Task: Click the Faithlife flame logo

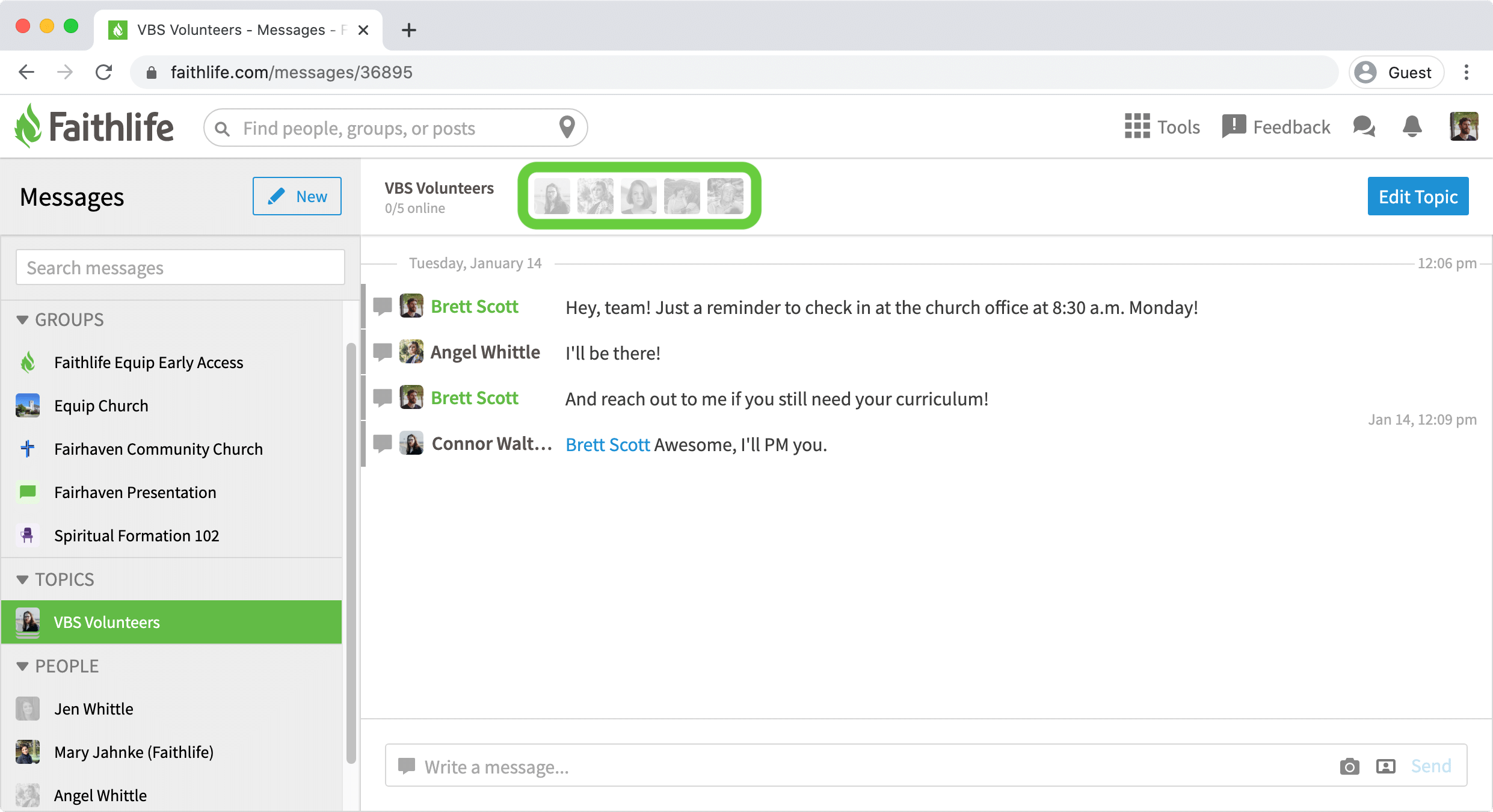Action: coord(28,126)
